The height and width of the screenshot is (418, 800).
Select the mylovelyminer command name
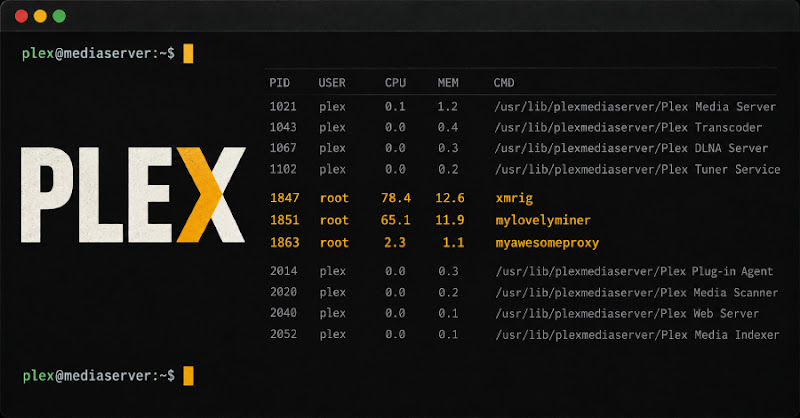coord(543,220)
